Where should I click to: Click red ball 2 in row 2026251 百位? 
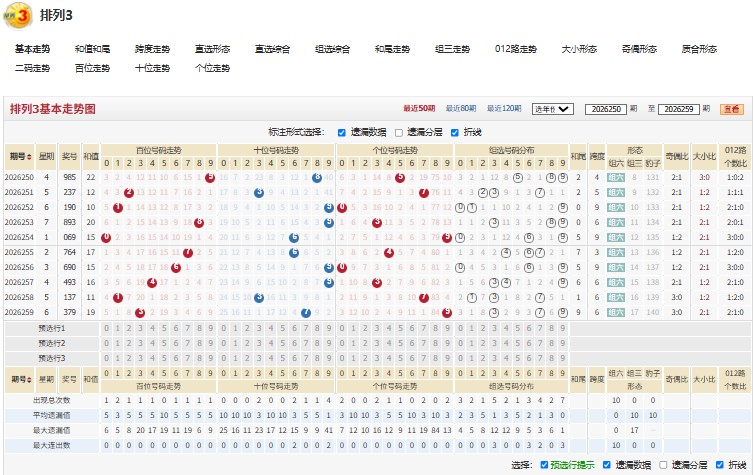tap(129, 192)
